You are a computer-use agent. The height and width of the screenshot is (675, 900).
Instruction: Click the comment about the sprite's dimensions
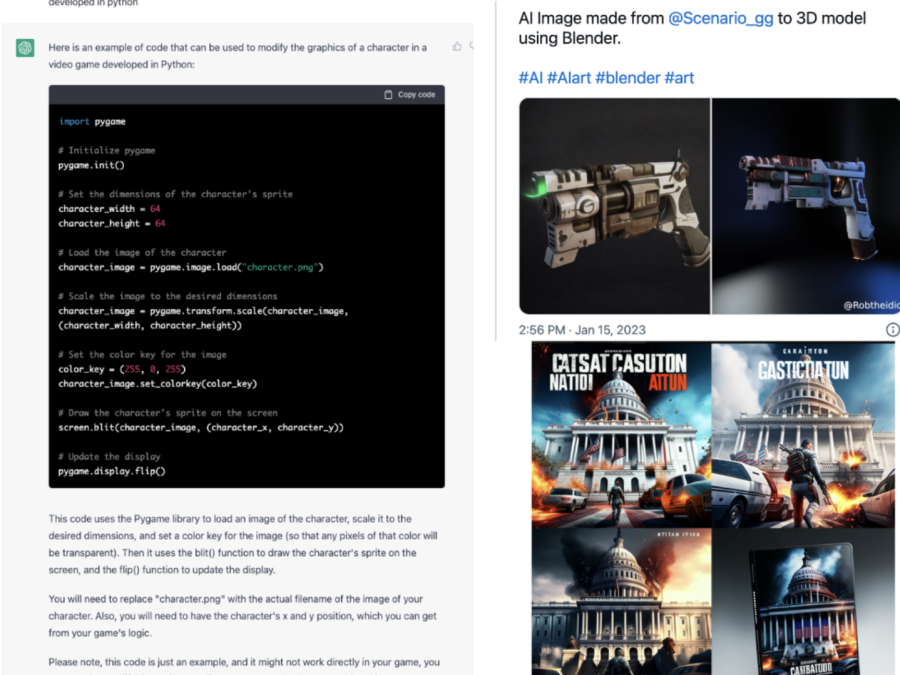(x=176, y=194)
